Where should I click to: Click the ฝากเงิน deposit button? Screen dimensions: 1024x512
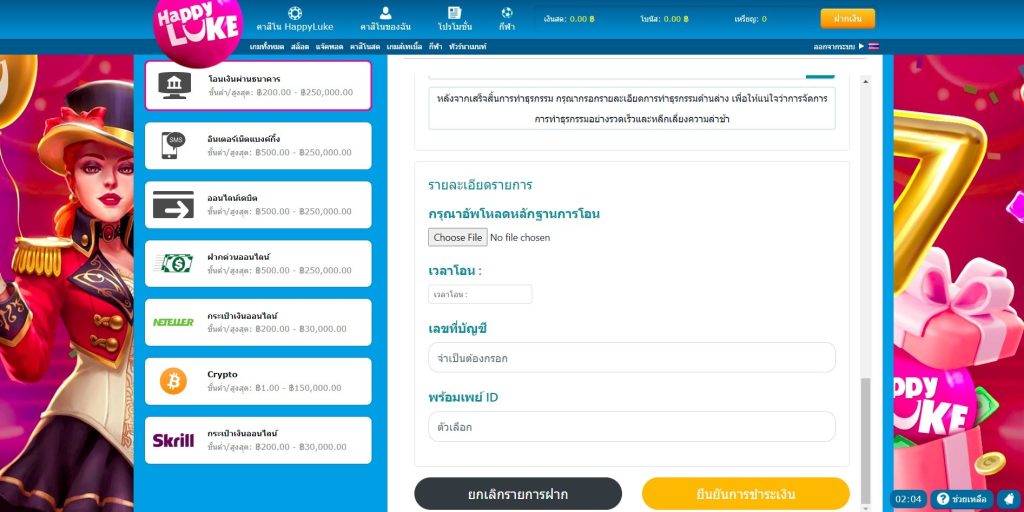tap(848, 19)
